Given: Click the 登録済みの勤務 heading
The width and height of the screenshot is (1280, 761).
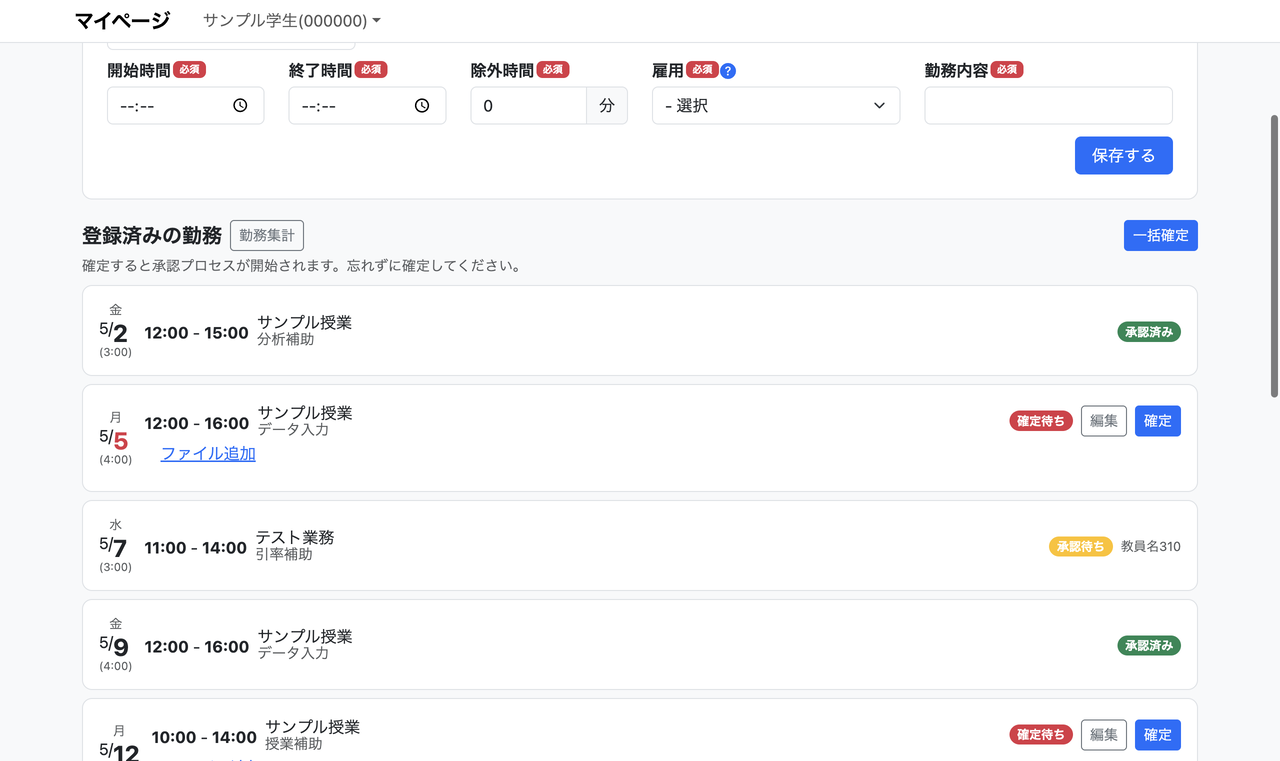Looking at the screenshot, I should tap(152, 236).
